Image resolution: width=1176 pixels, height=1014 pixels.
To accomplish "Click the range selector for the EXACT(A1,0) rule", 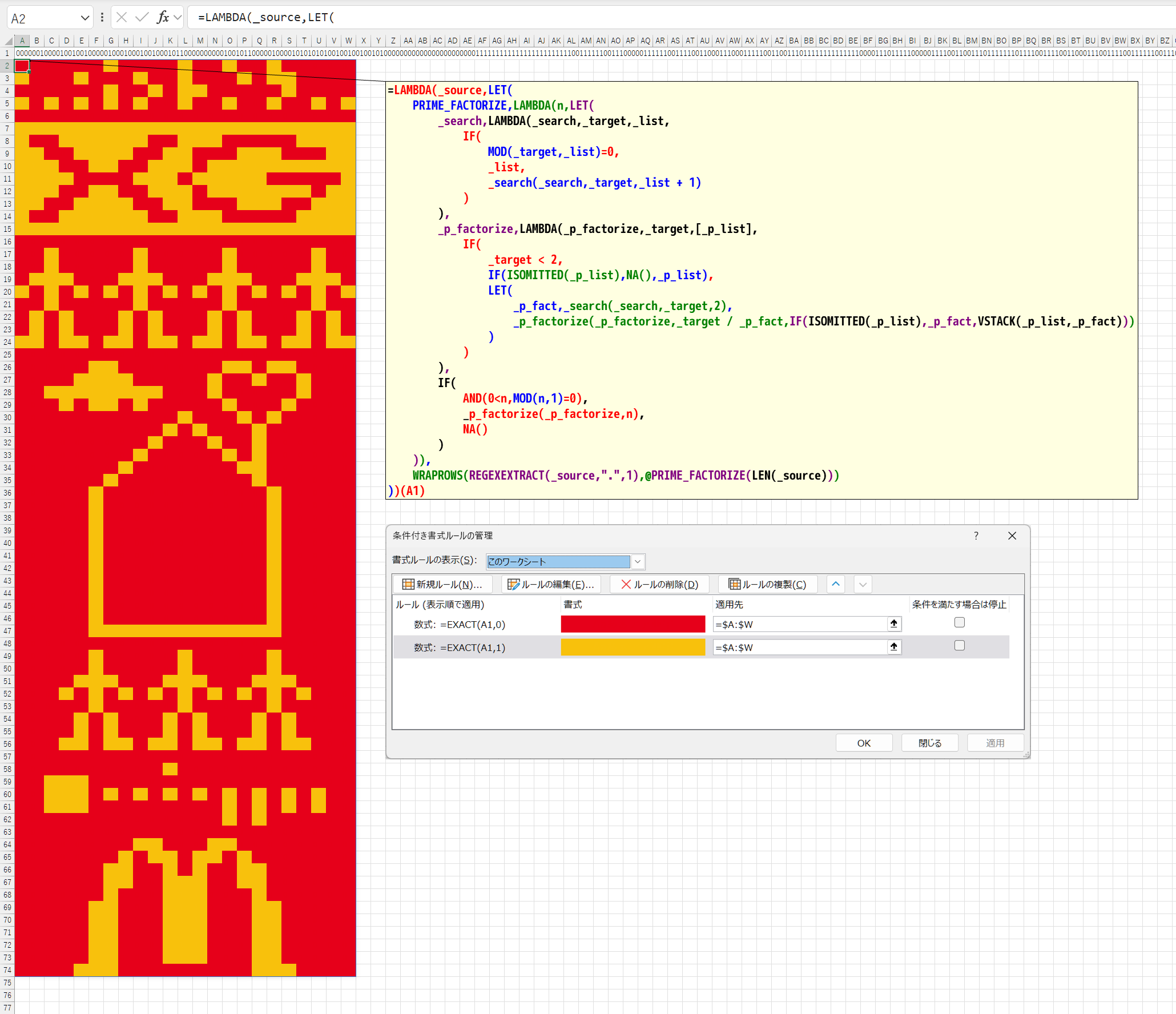I will (x=894, y=624).
